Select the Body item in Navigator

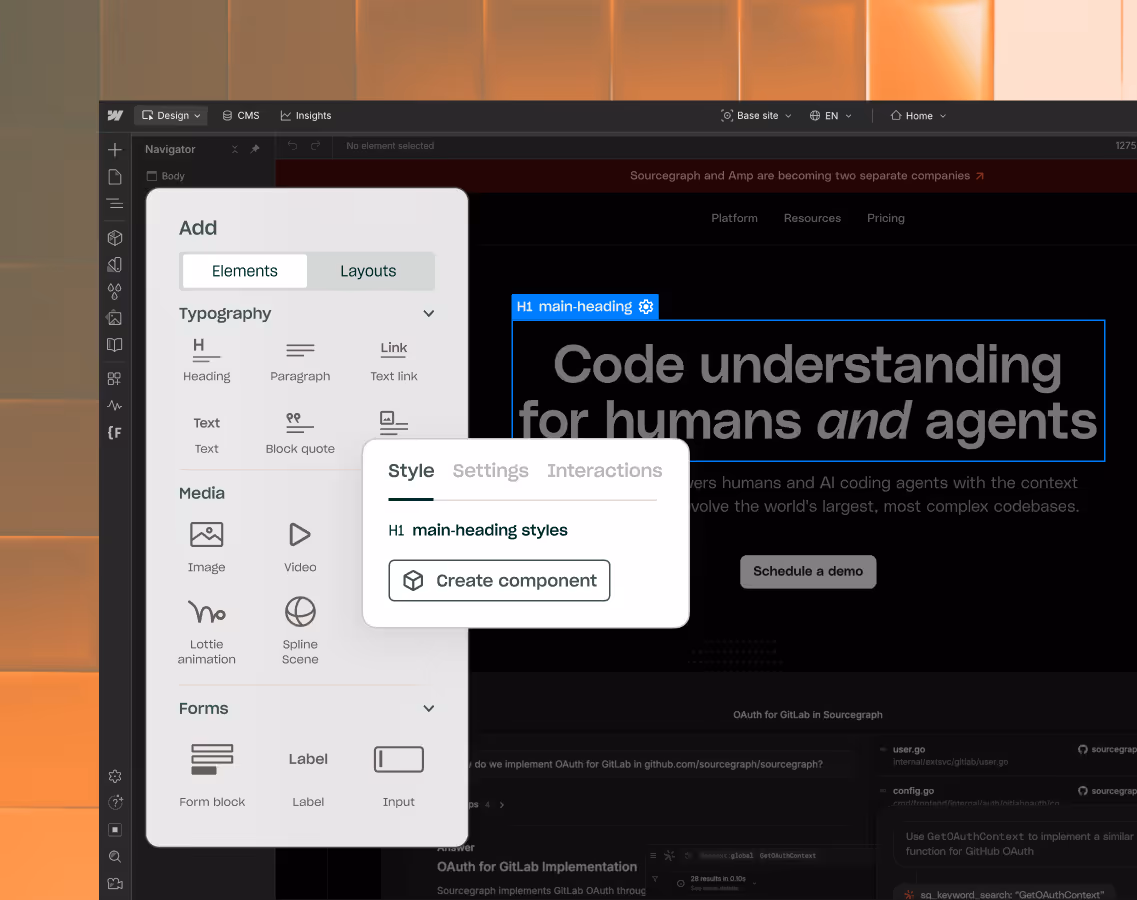pyautogui.click(x=165, y=176)
